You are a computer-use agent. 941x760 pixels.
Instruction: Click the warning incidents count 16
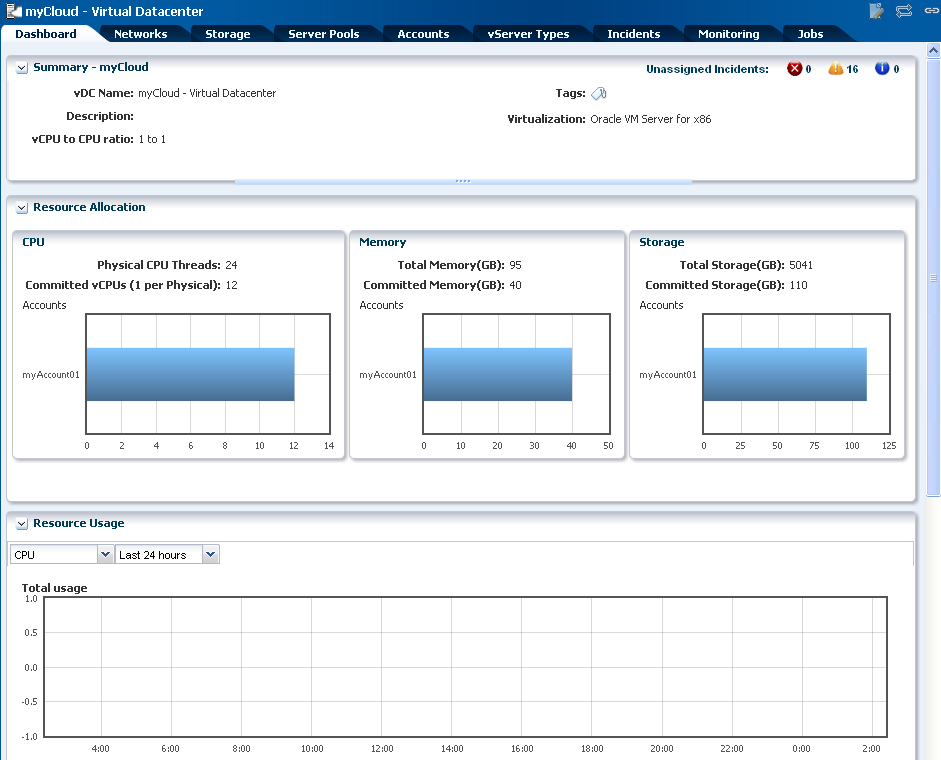pos(852,69)
